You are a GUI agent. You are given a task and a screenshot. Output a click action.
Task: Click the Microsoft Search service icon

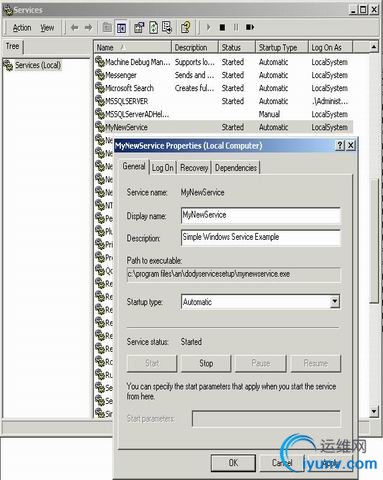(100, 88)
